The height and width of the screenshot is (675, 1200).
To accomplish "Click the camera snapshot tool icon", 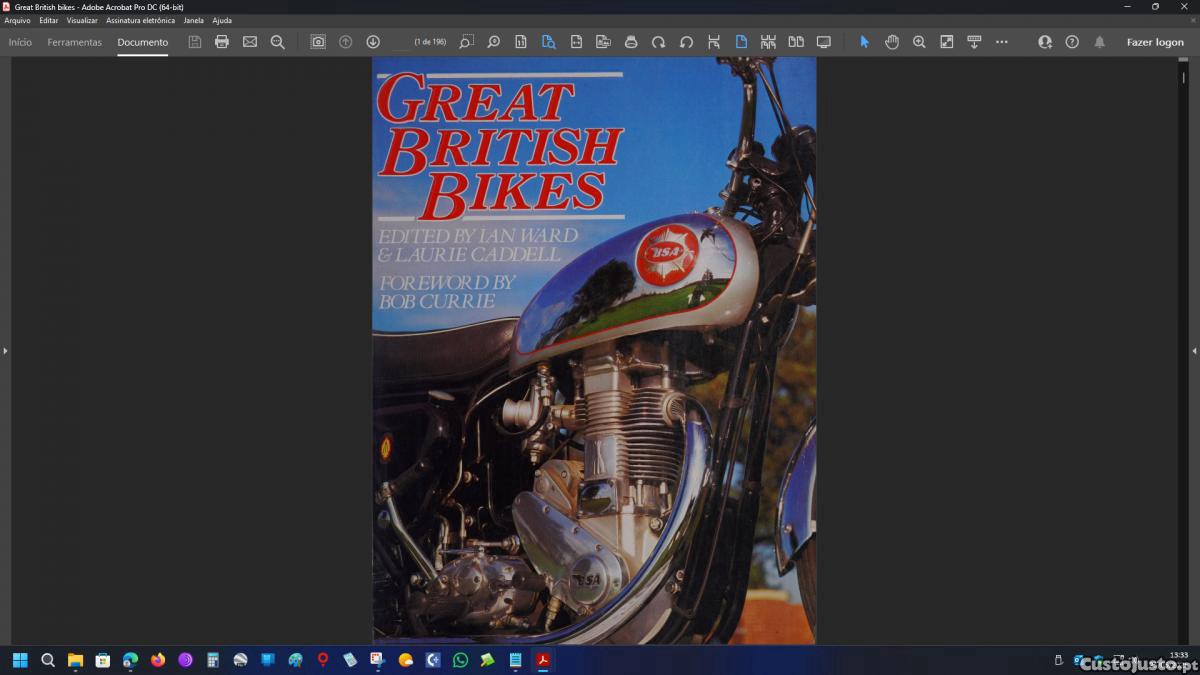I will point(318,42).
